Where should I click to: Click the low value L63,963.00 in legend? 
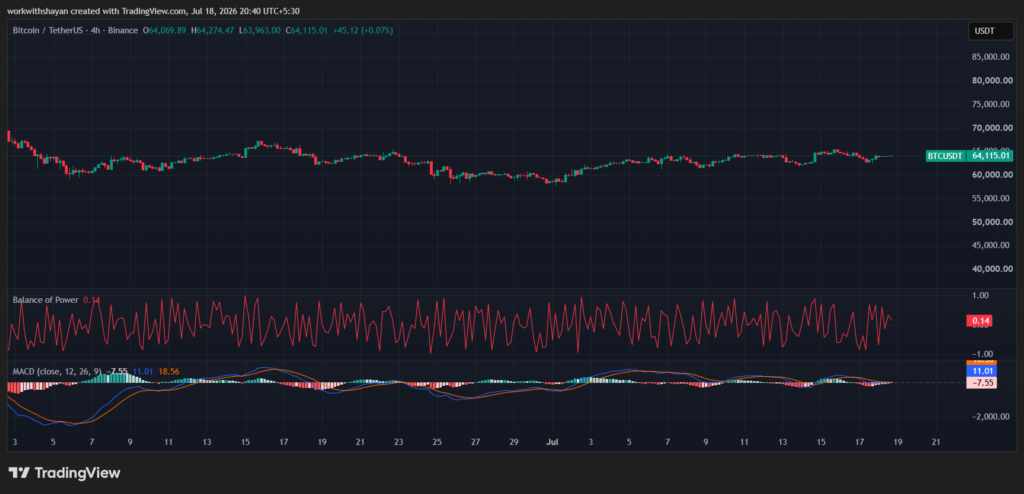coord(260,30)
